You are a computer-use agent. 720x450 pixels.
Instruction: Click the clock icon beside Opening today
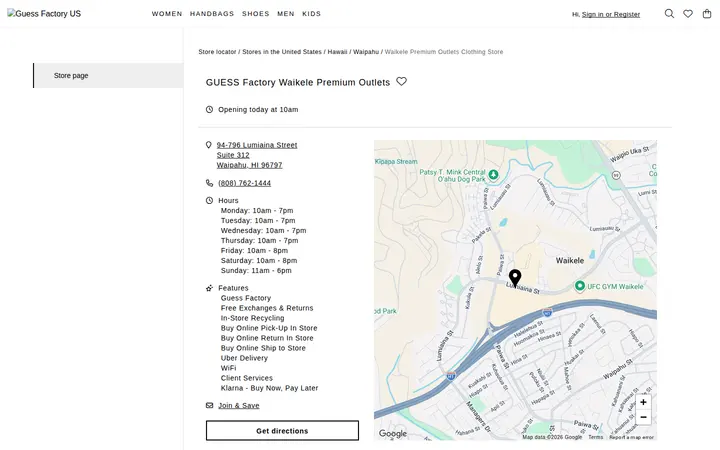click(209, 109)
